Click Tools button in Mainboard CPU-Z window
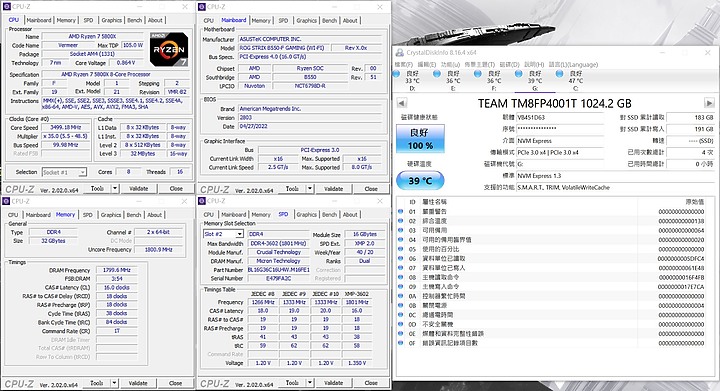Viewport: 720px width, 391px height. [292, 189]
